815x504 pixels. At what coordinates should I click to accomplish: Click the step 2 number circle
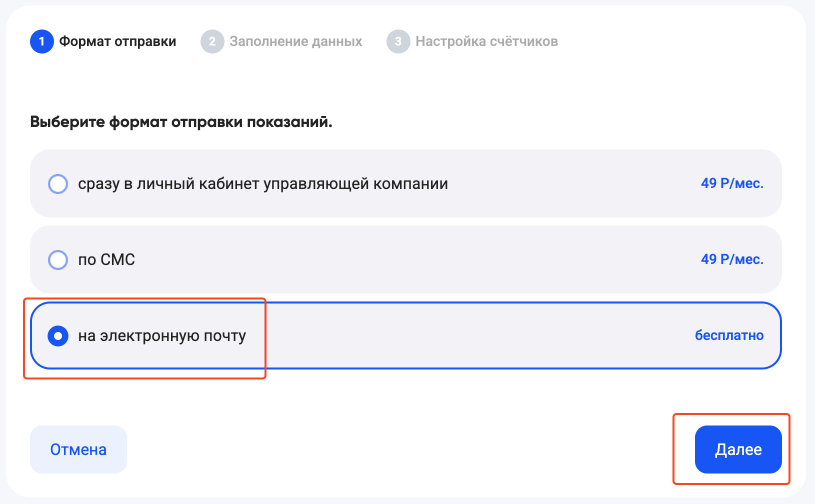click(211, 41)
